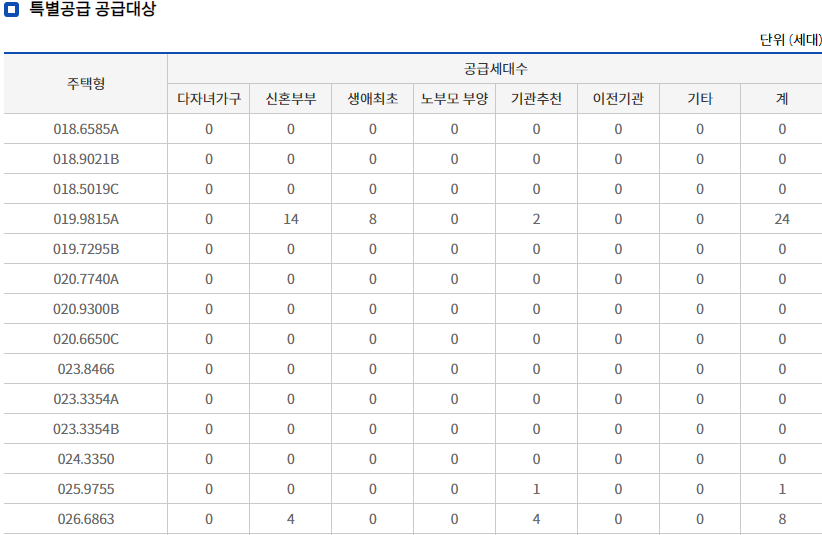Click the 계 total 1 for 025.9755

pos(782,489)
